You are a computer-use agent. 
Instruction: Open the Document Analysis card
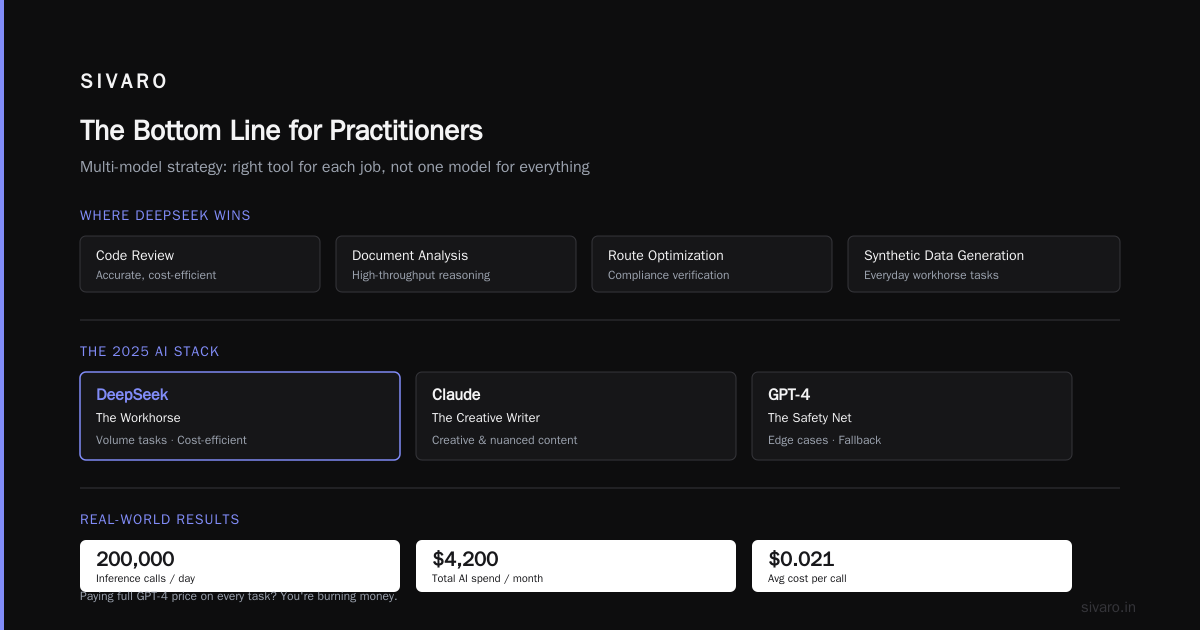point(456,264)
